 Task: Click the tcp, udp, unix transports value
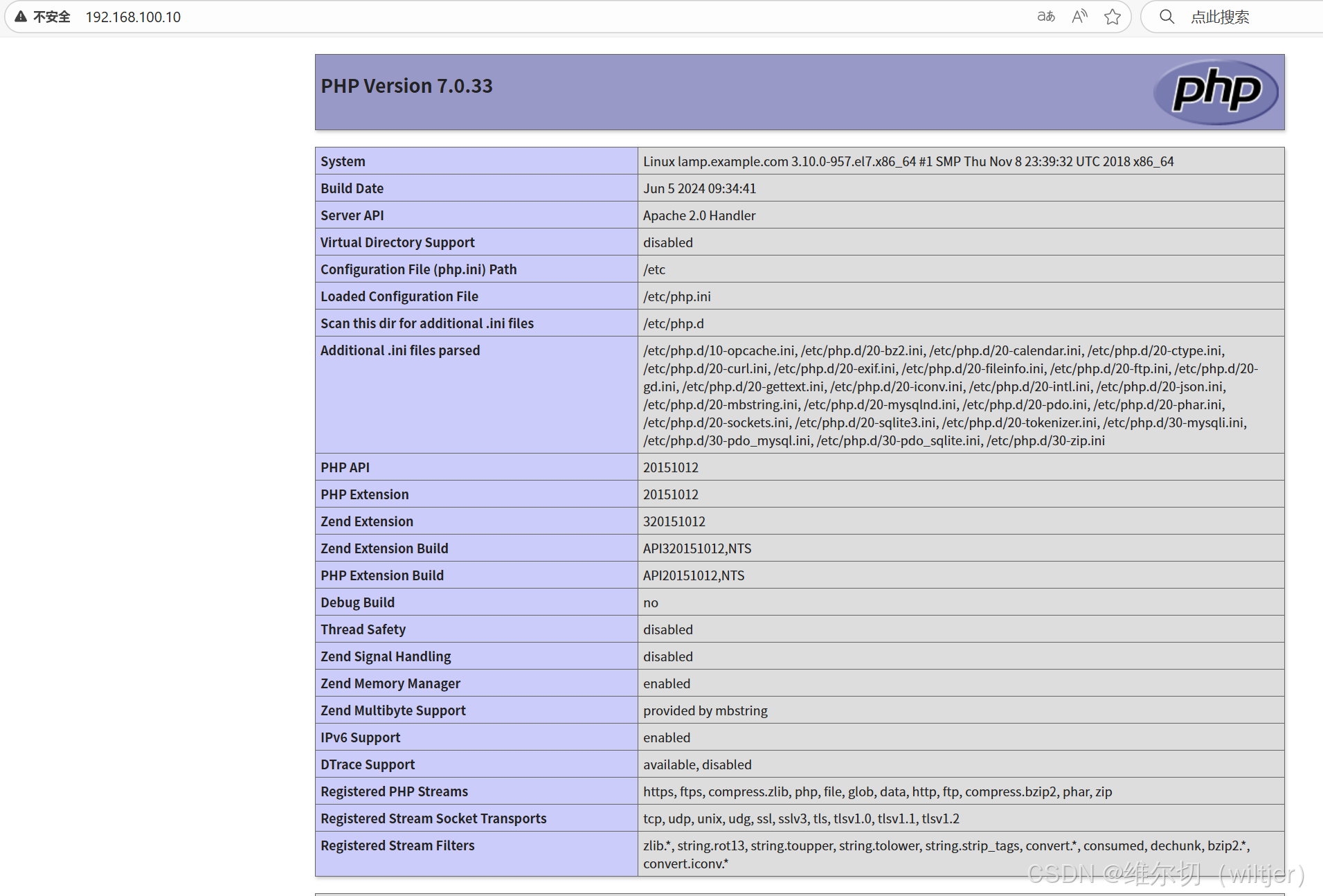[x=801, y=818]
